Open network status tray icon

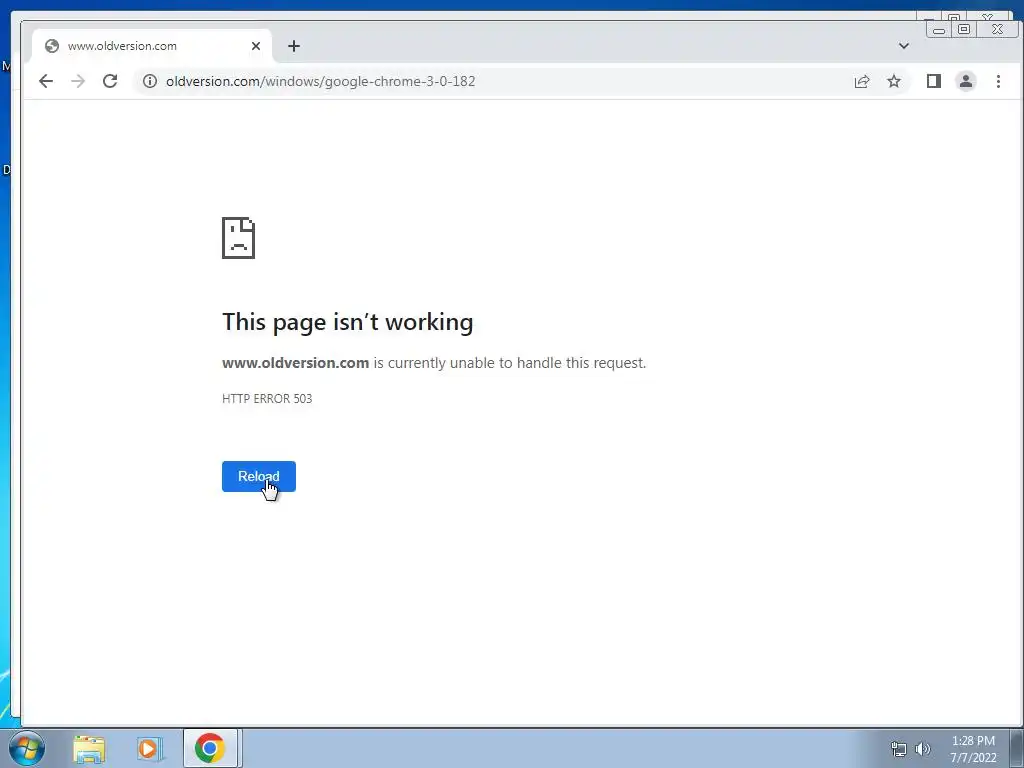click(x=899, y=749)
